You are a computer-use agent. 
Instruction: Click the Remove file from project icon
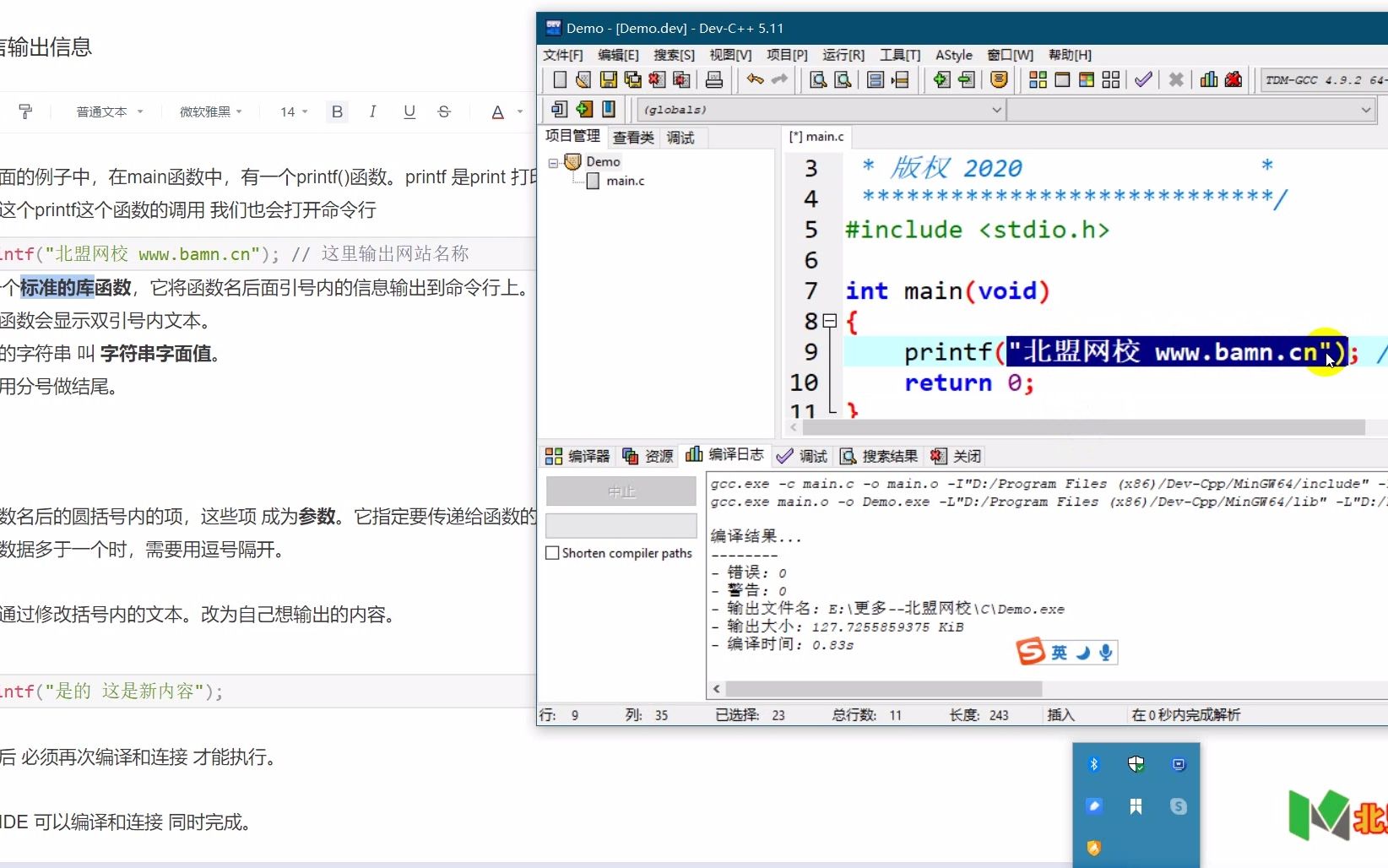(x=966, y=79)
